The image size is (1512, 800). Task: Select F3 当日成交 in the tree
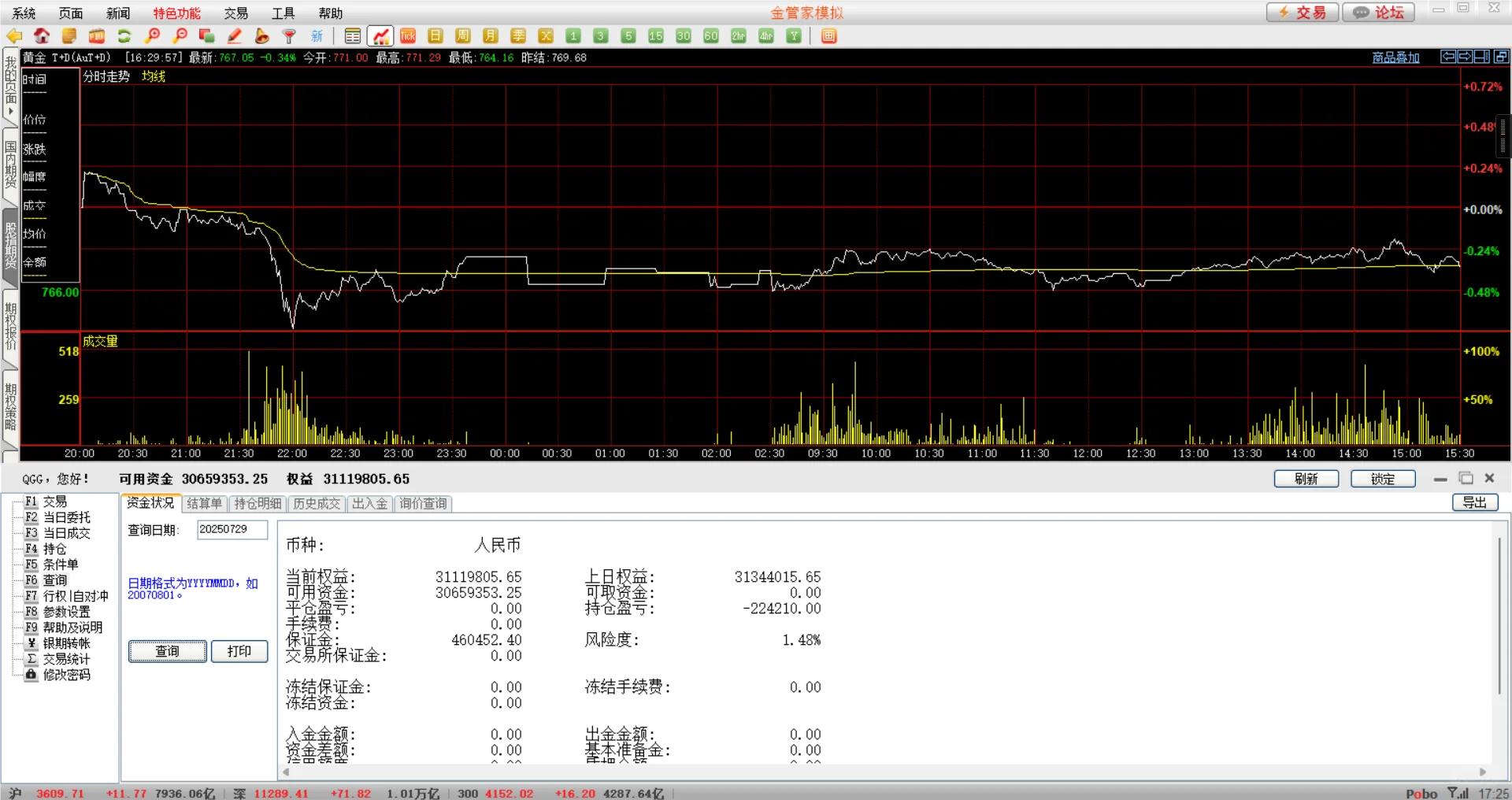57,533
